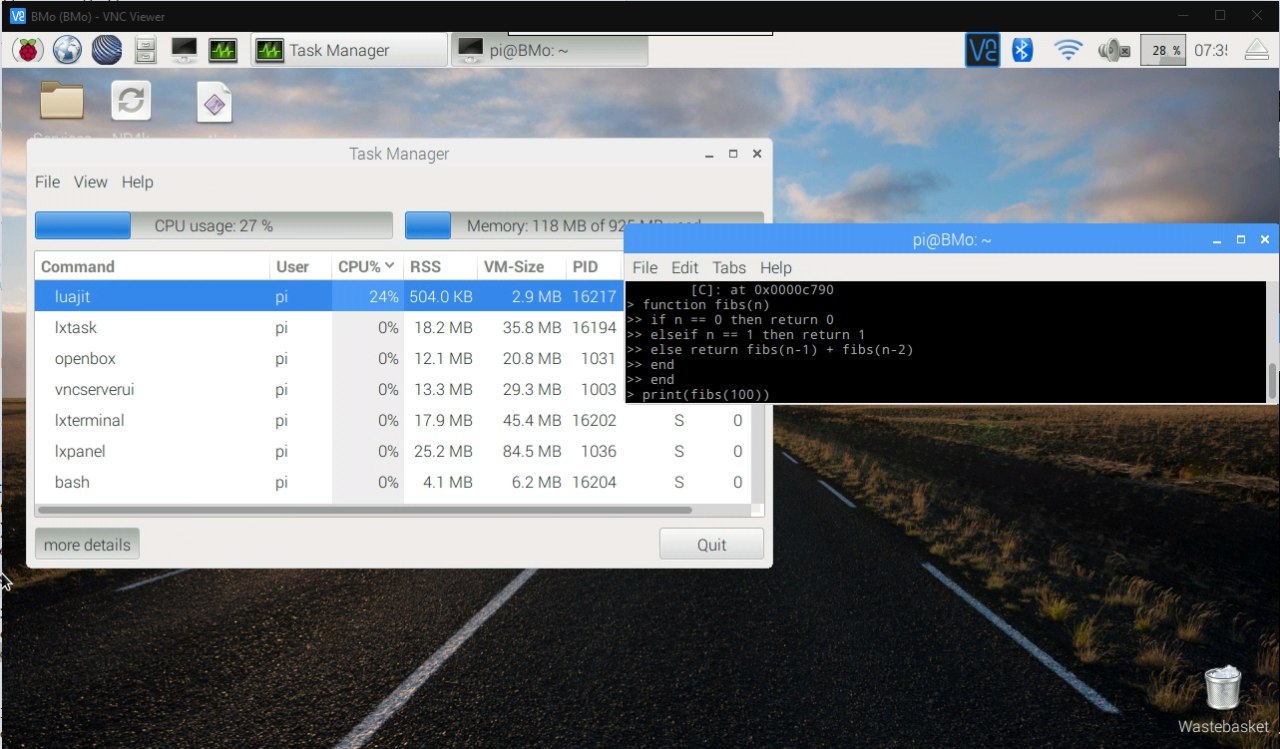1280x749 pixels.
Task: Open the Edit menu in the terminal
Action: [685, 267]
